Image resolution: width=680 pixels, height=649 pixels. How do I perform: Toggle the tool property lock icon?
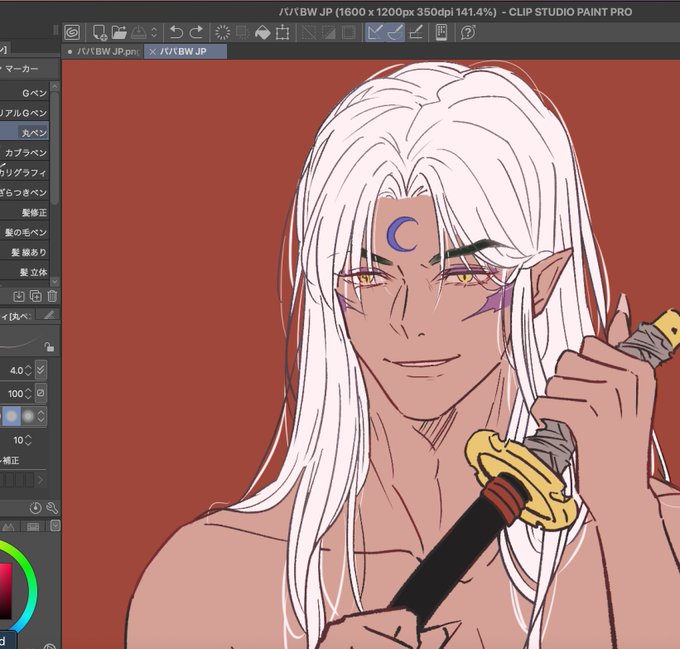click(x=49, y=347)
